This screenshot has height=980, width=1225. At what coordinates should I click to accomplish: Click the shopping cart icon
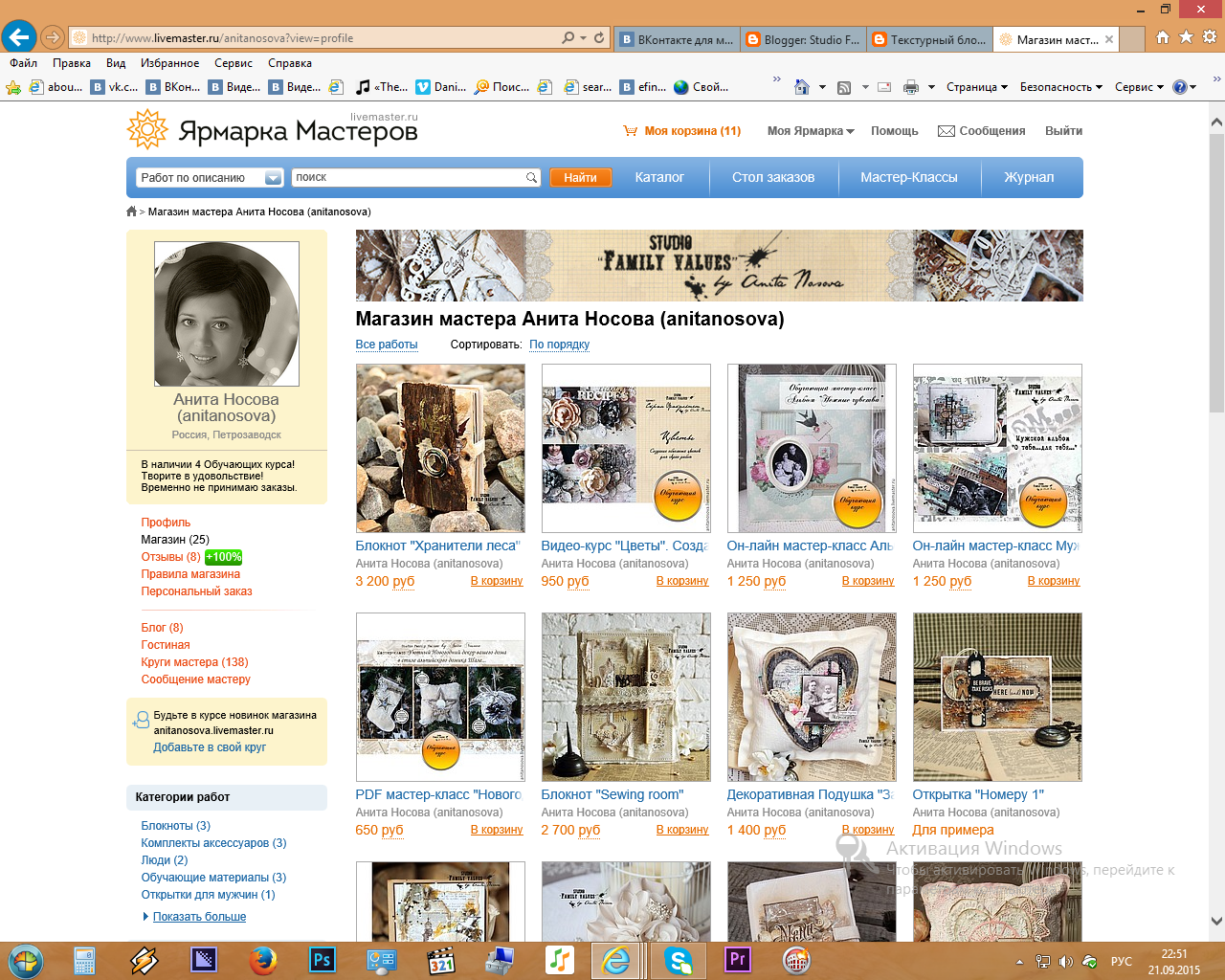click(631, 131)
